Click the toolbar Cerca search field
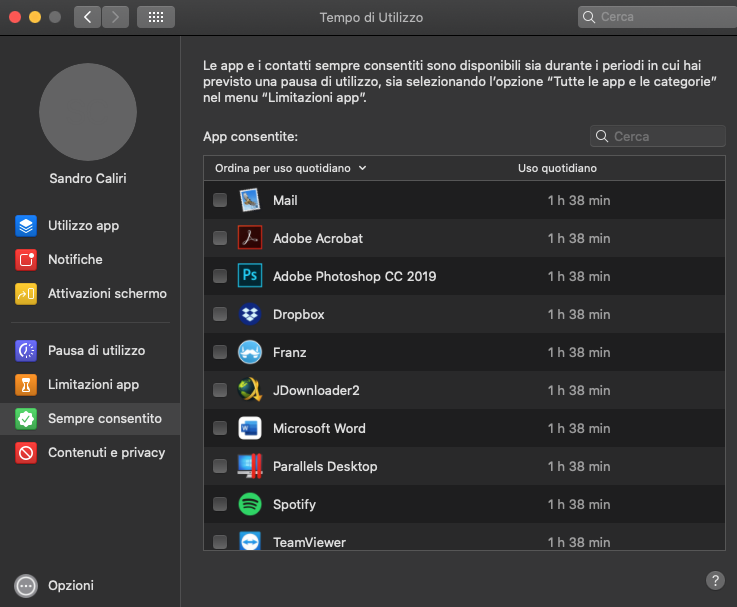 (657, 17)
